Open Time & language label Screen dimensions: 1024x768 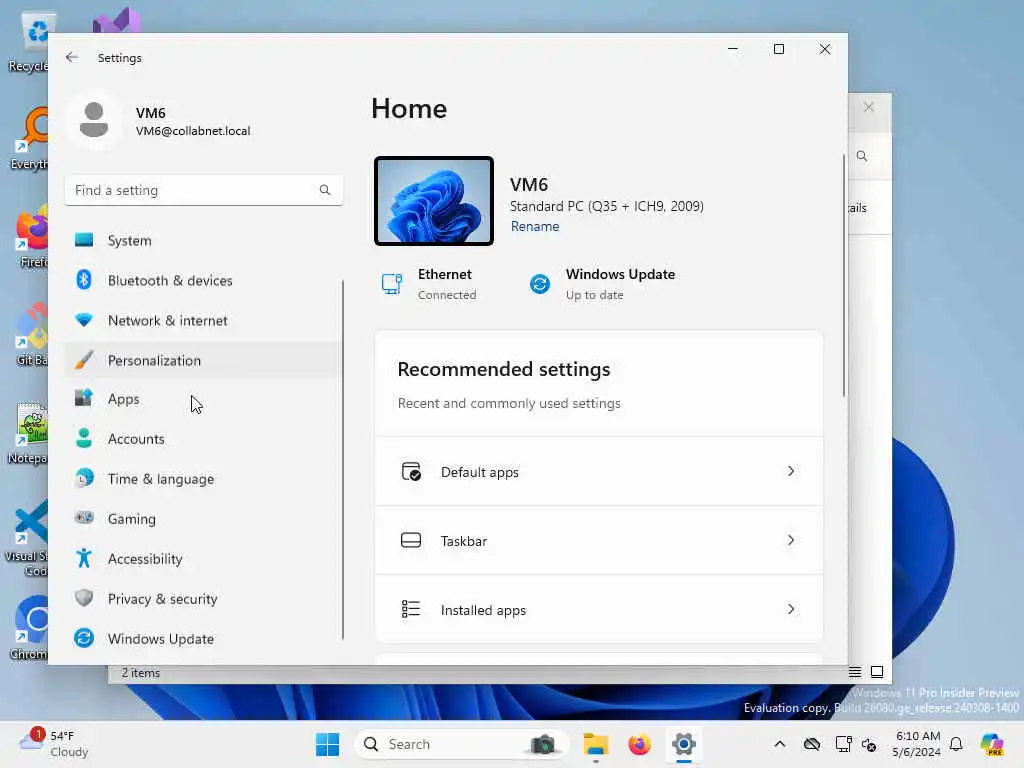(x=161, y=479)
